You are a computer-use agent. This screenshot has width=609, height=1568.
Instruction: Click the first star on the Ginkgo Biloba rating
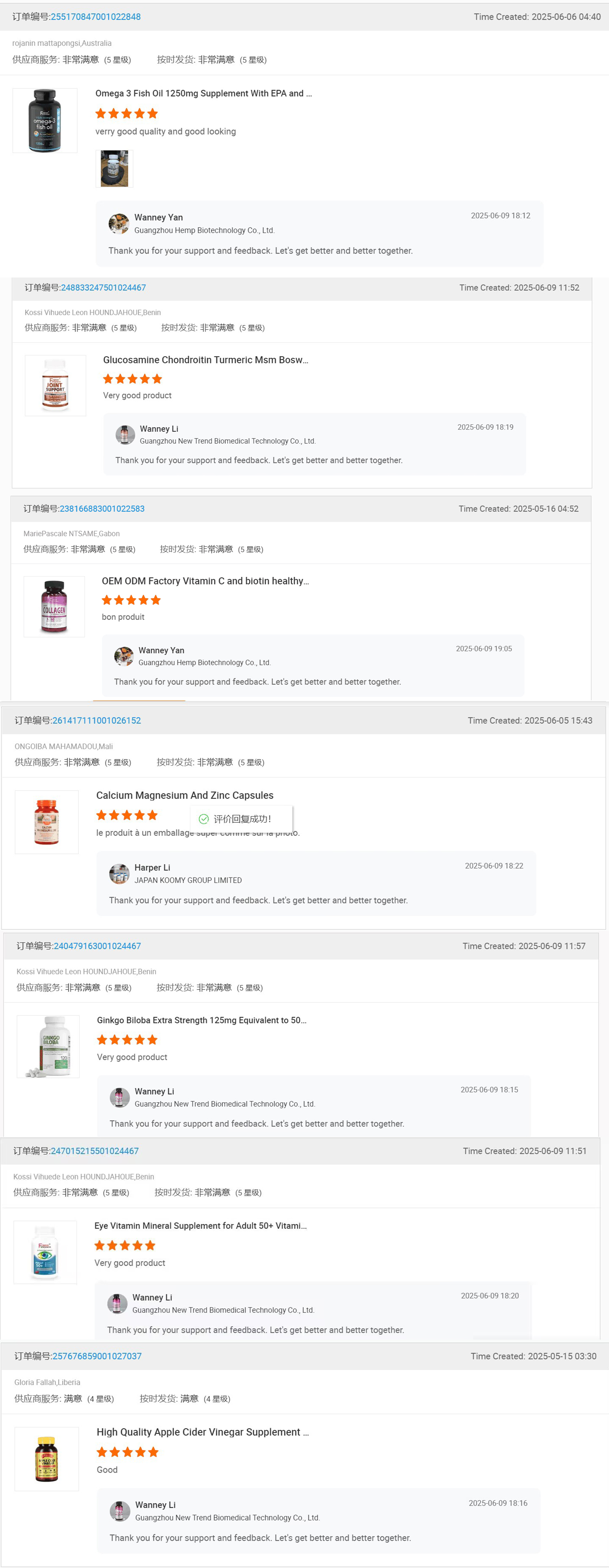pos(101,1040)
